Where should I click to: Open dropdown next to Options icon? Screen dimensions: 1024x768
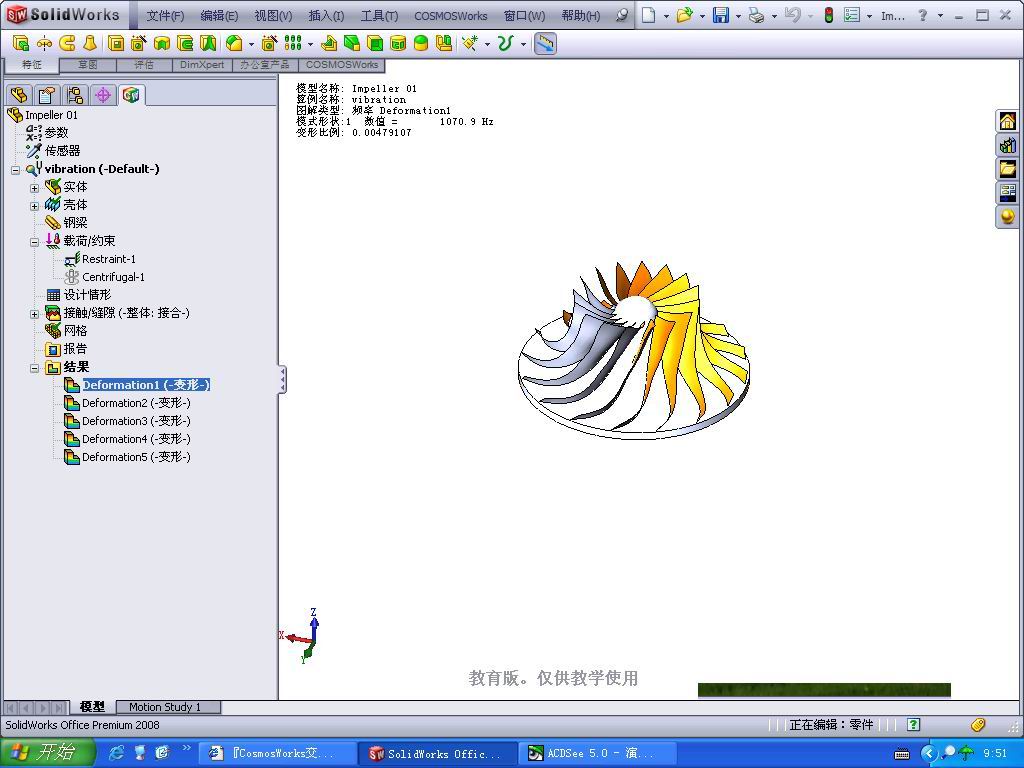(x=869, y=16)
